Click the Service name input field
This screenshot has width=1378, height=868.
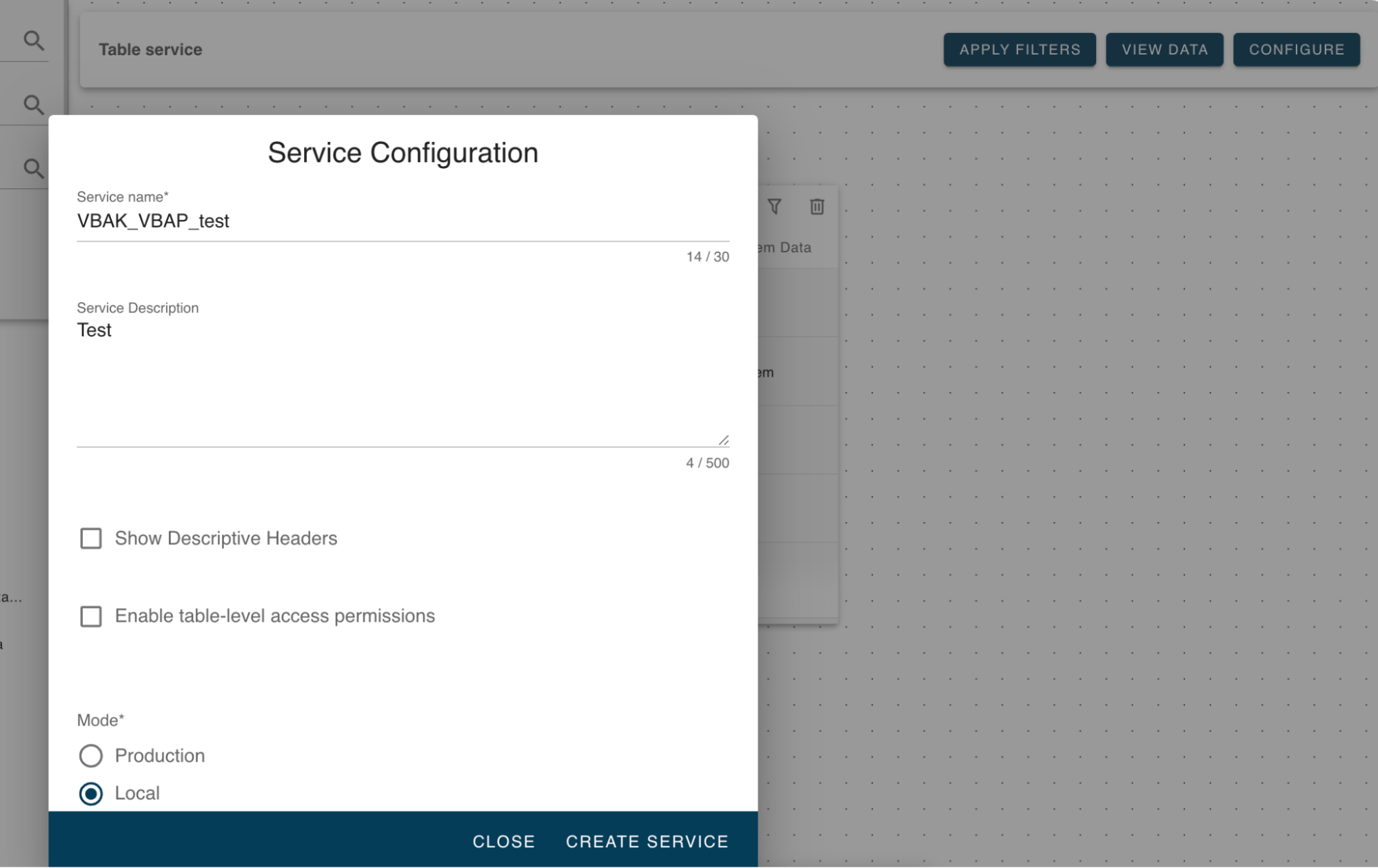click(403, 221)
